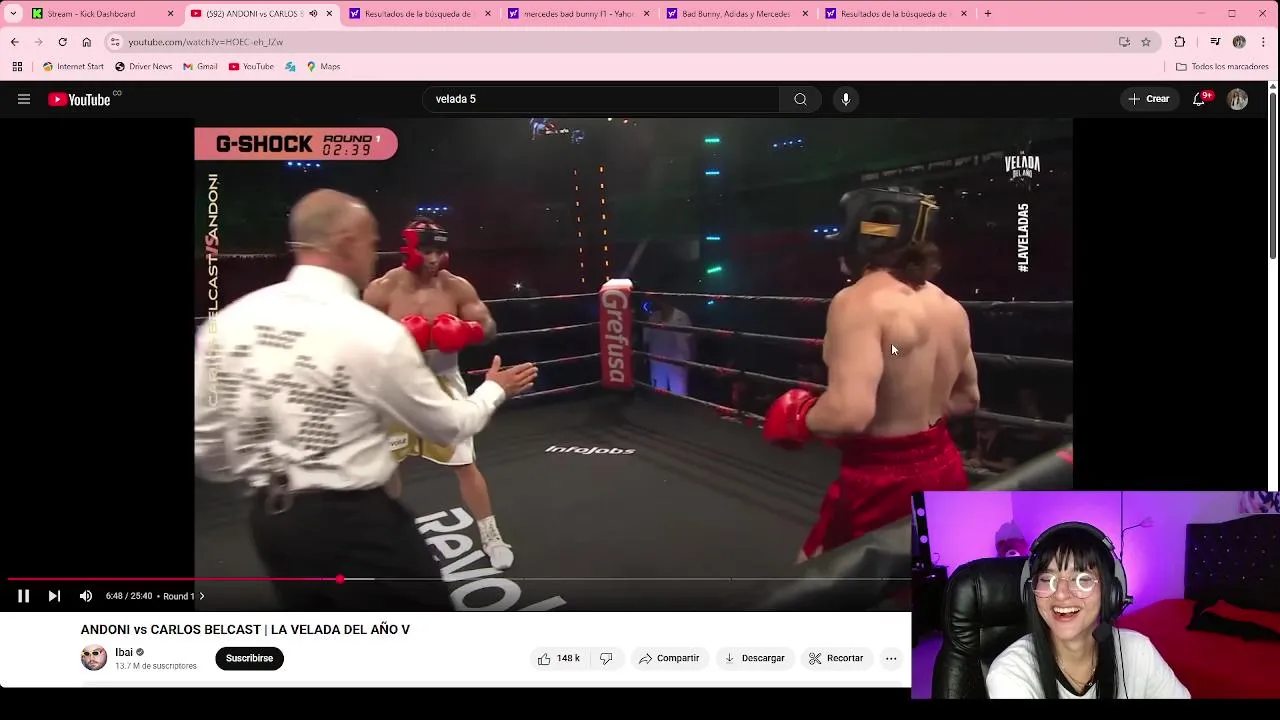The height and width of the screenshot is (720, 1280).
Task: Open the Chrome three-dot menu
Action: point(1264,42)
